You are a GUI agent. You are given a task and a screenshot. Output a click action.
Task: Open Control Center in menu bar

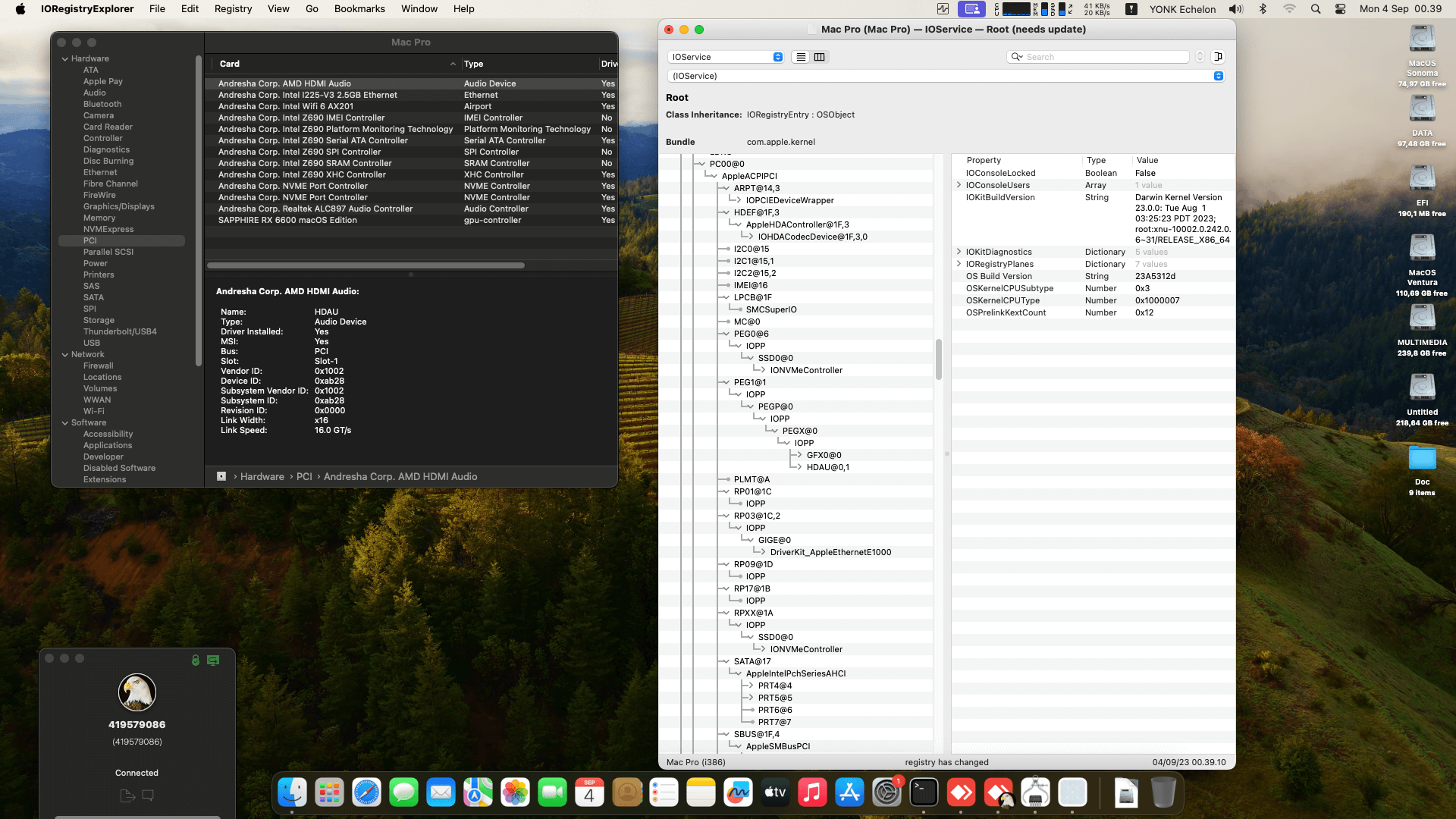1340,9
